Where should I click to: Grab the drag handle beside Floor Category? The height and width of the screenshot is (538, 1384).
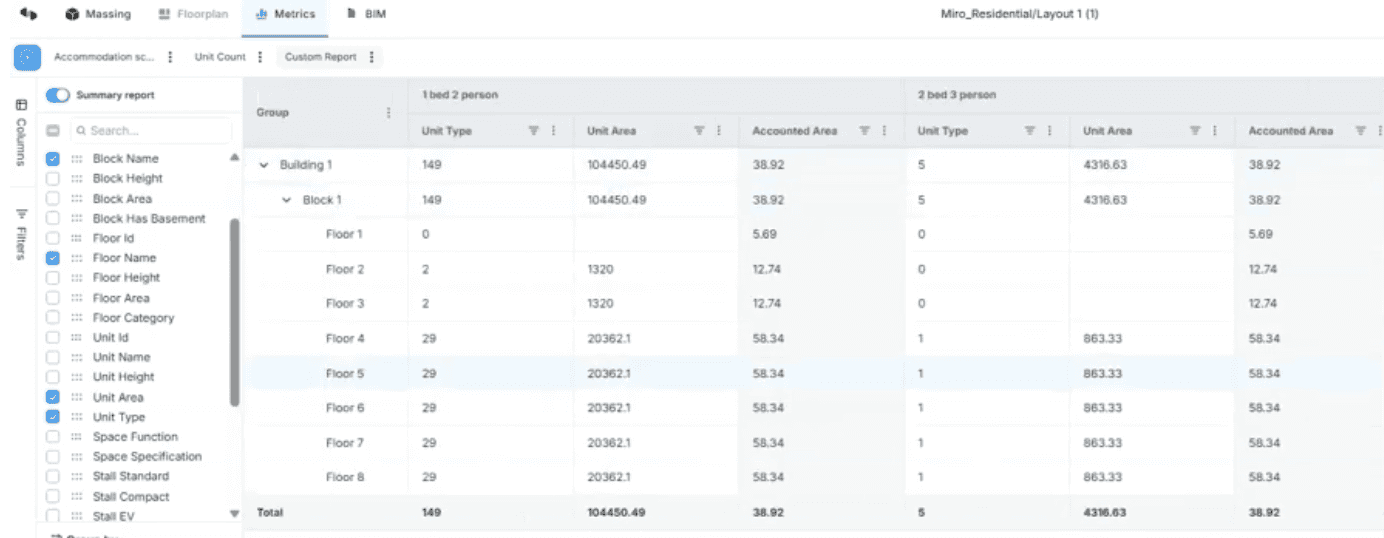coord(76,318)
